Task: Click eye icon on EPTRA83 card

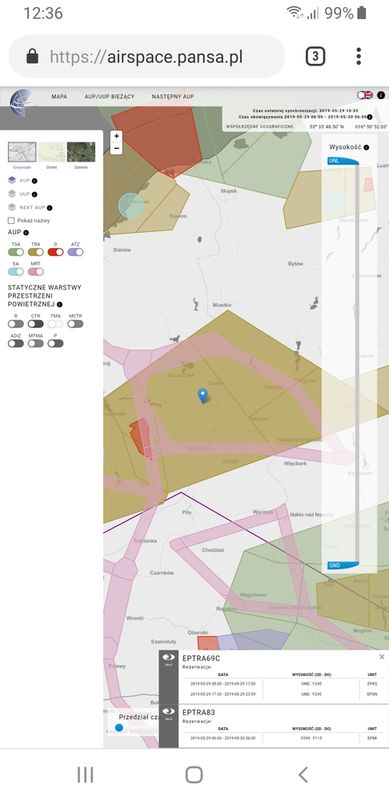Action: click(x=169, y=712)
